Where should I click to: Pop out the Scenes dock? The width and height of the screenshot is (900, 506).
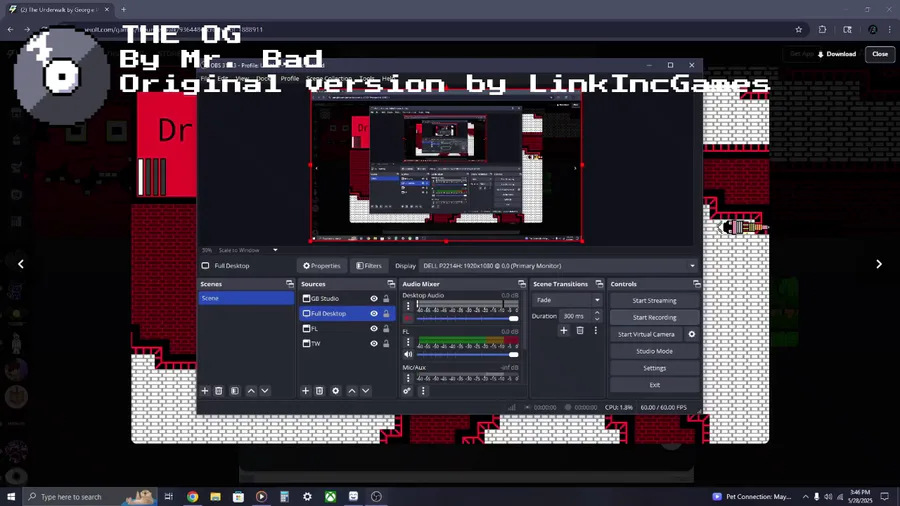[290, 284]
